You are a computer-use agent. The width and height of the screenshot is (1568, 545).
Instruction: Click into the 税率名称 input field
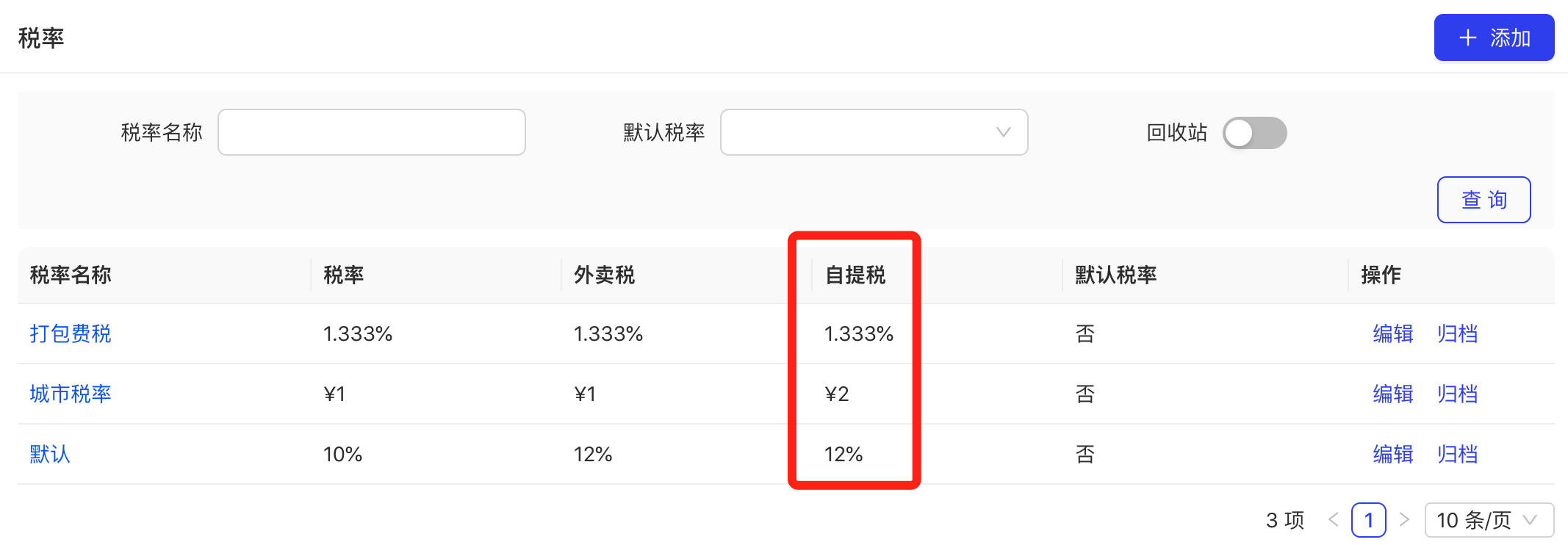(x=372, y=132)
